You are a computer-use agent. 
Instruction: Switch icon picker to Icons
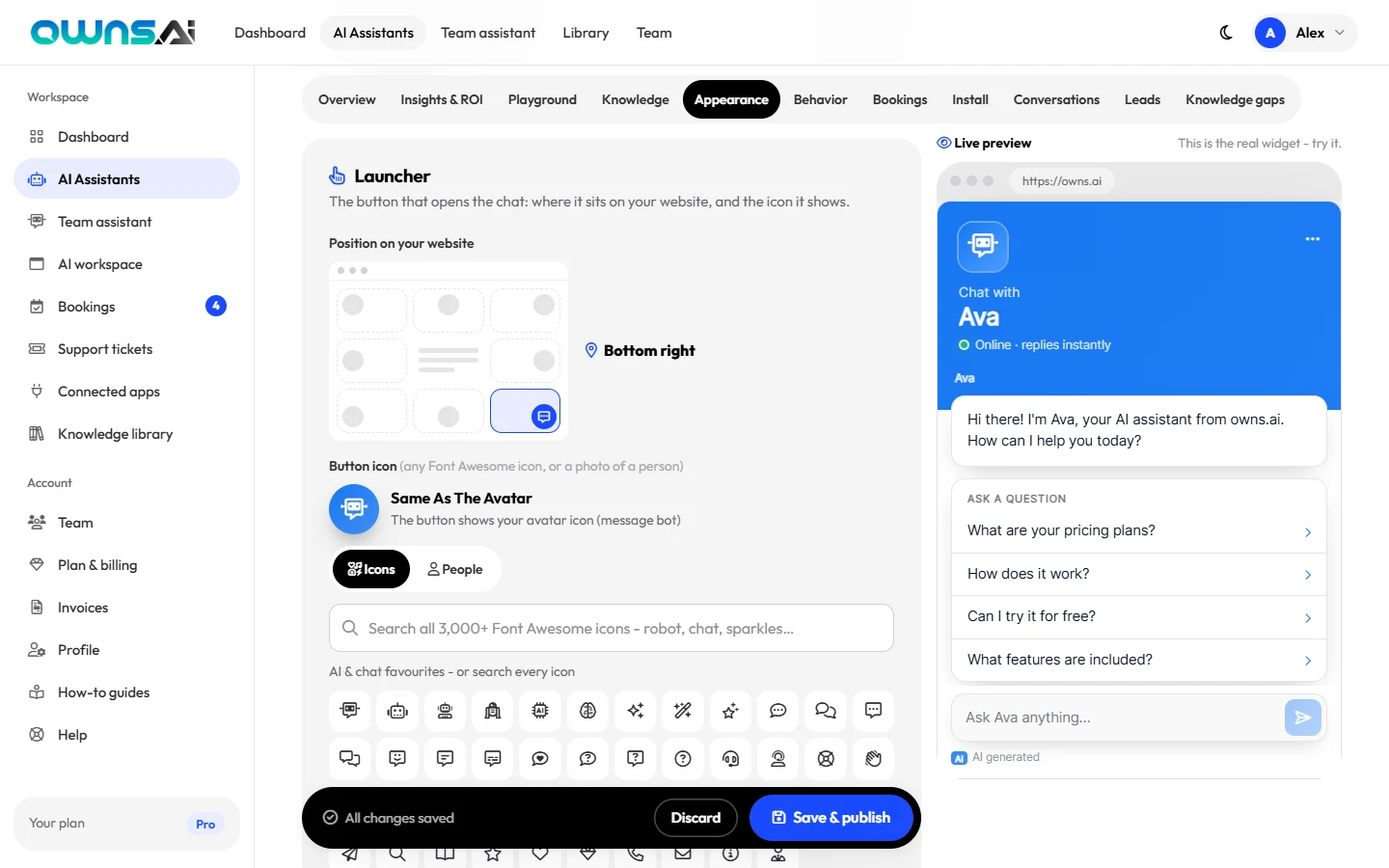[371, 569]
